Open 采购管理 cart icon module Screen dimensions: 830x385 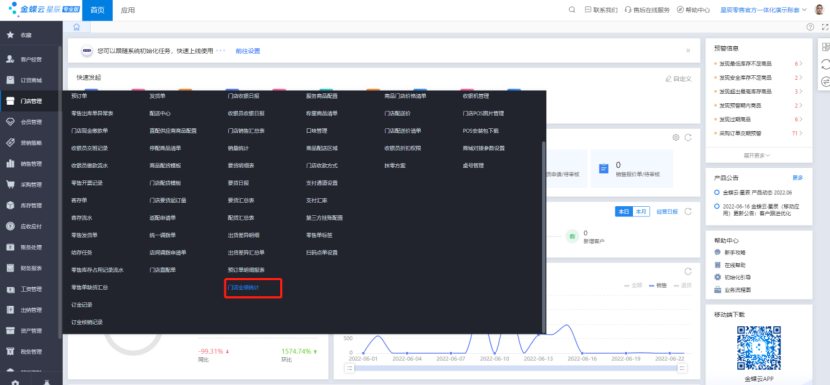pyautogui.click(x=10, y=185)
